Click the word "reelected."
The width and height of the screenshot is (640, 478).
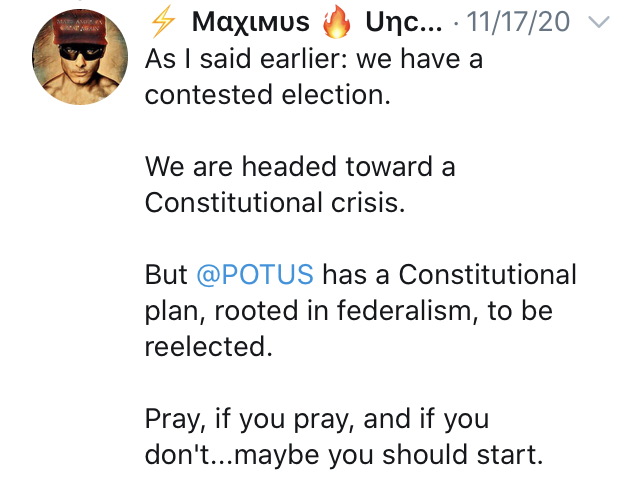click(209, 347)
